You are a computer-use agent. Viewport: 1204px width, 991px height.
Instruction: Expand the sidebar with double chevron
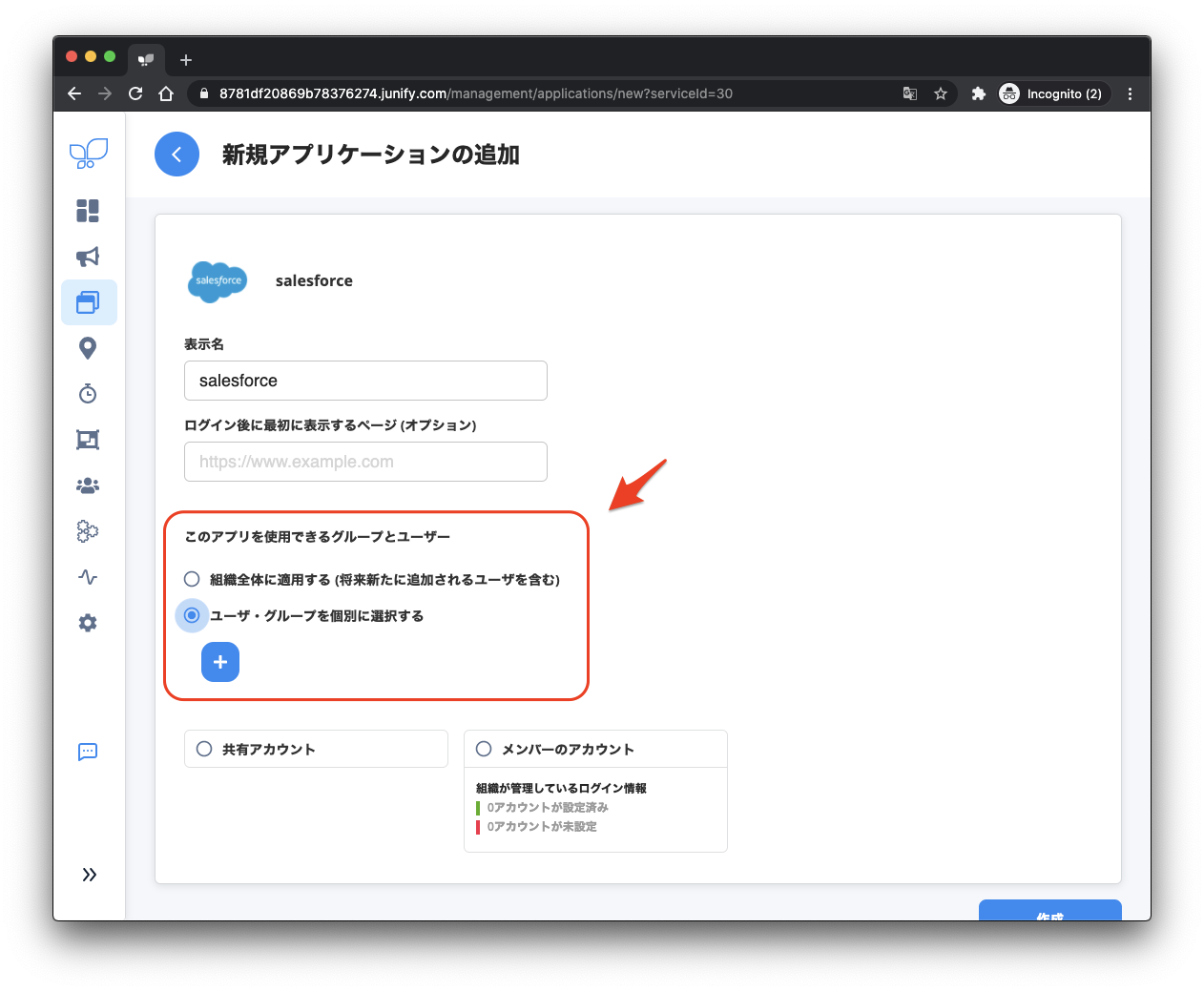(89, 875)
